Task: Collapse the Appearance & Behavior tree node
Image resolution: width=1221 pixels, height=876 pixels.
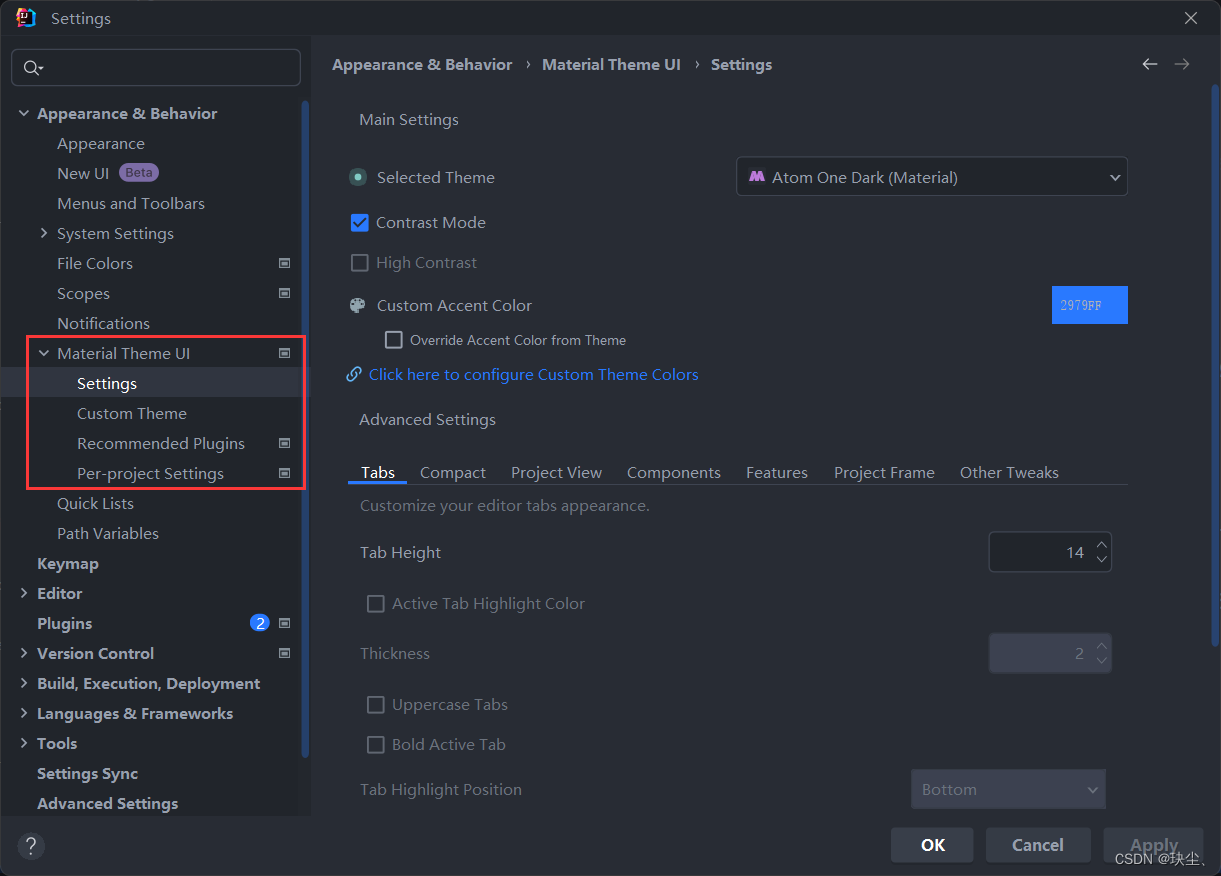Action: [24, 113]
